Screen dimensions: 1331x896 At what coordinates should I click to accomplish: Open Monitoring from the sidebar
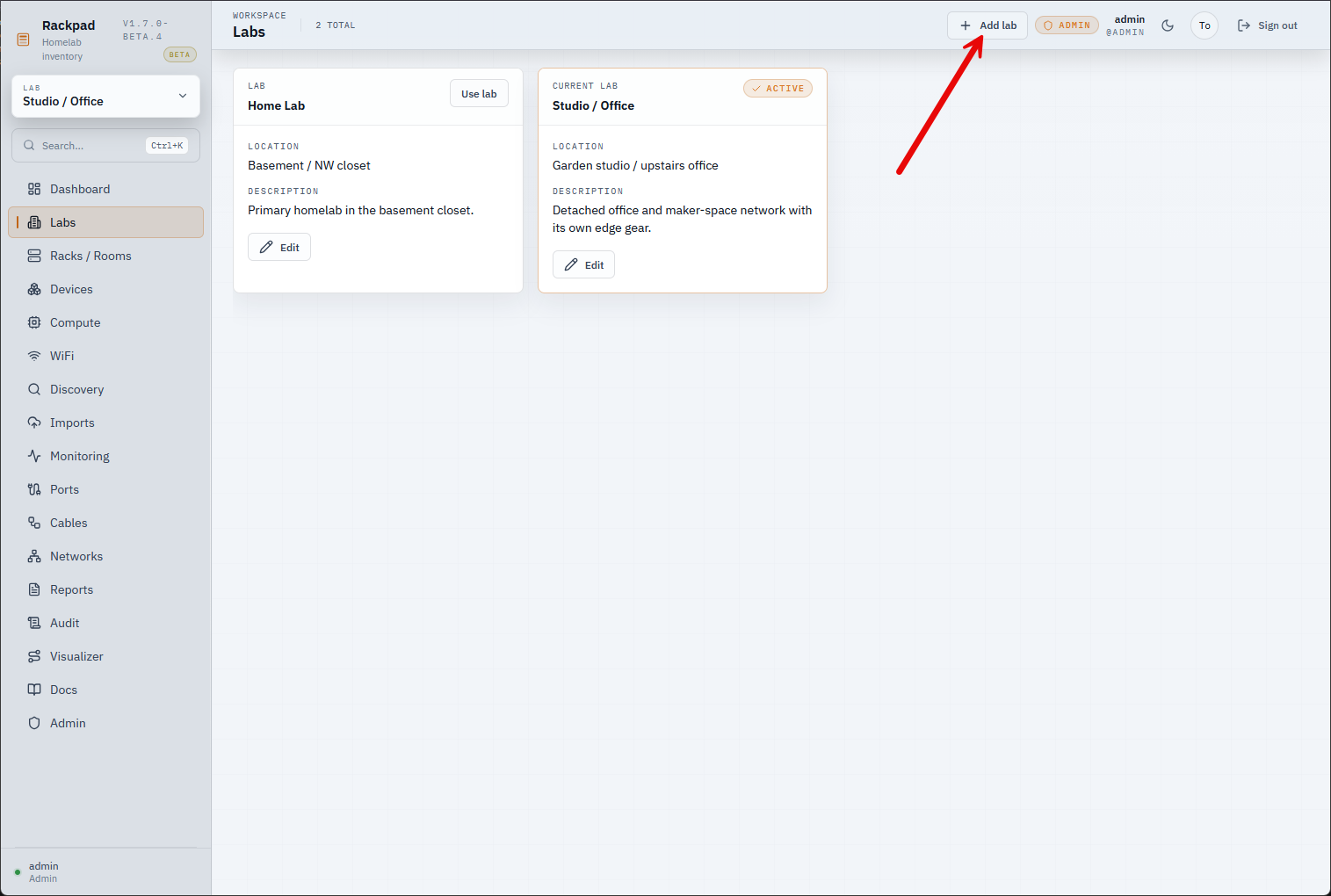click(105, 456)
